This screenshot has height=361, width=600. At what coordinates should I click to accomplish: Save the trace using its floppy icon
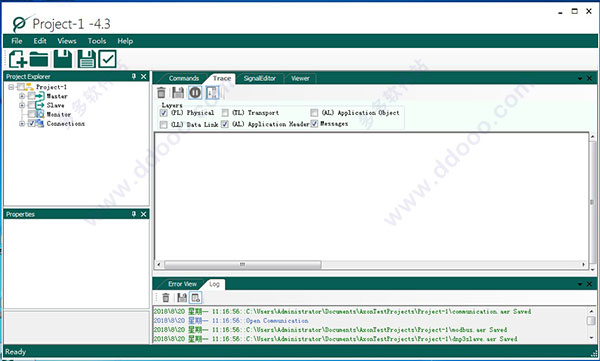point(178,92)
